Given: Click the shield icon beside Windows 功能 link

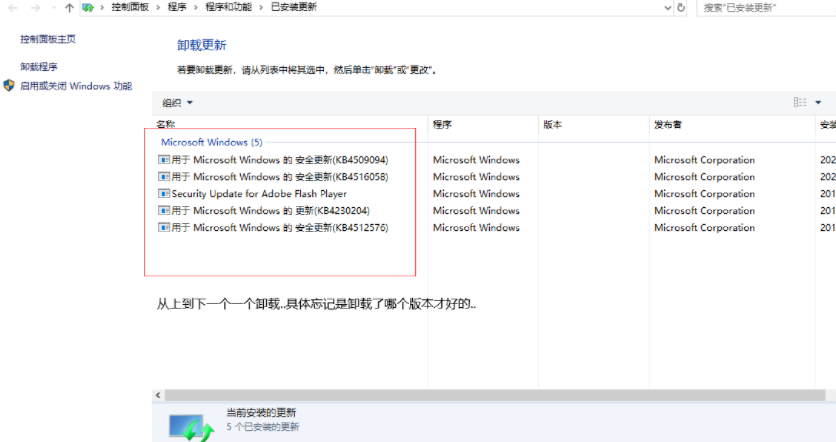Looking at the screenshot, I should coord(9,87).
